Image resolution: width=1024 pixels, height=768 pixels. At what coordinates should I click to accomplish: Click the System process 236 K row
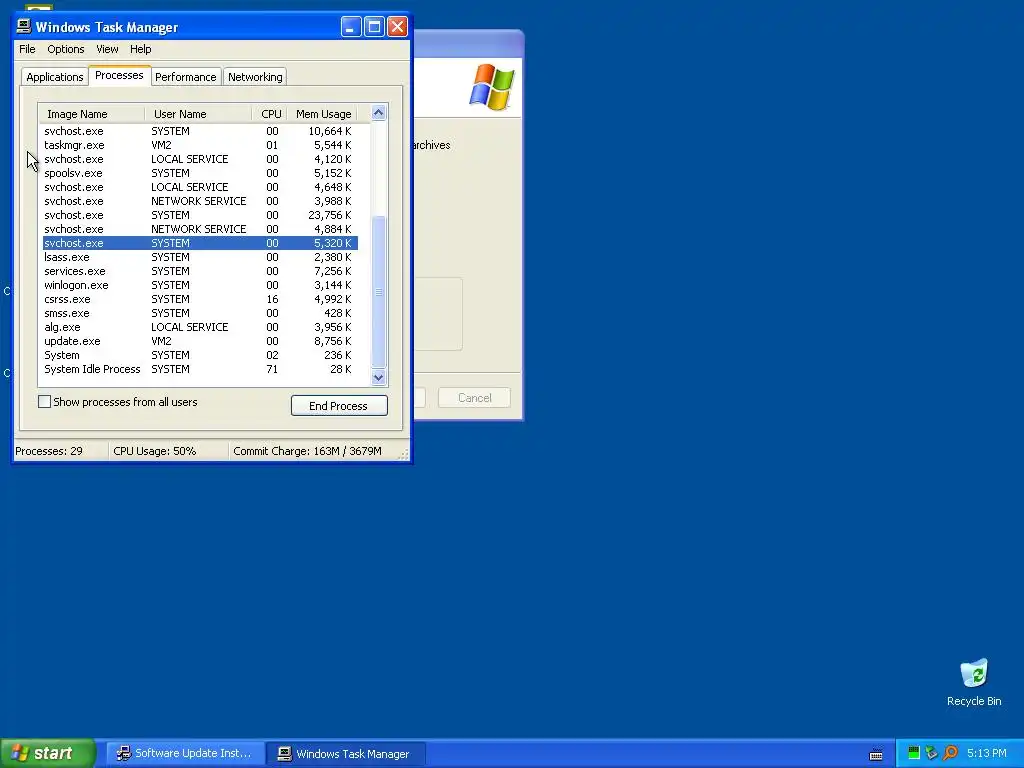200,355
